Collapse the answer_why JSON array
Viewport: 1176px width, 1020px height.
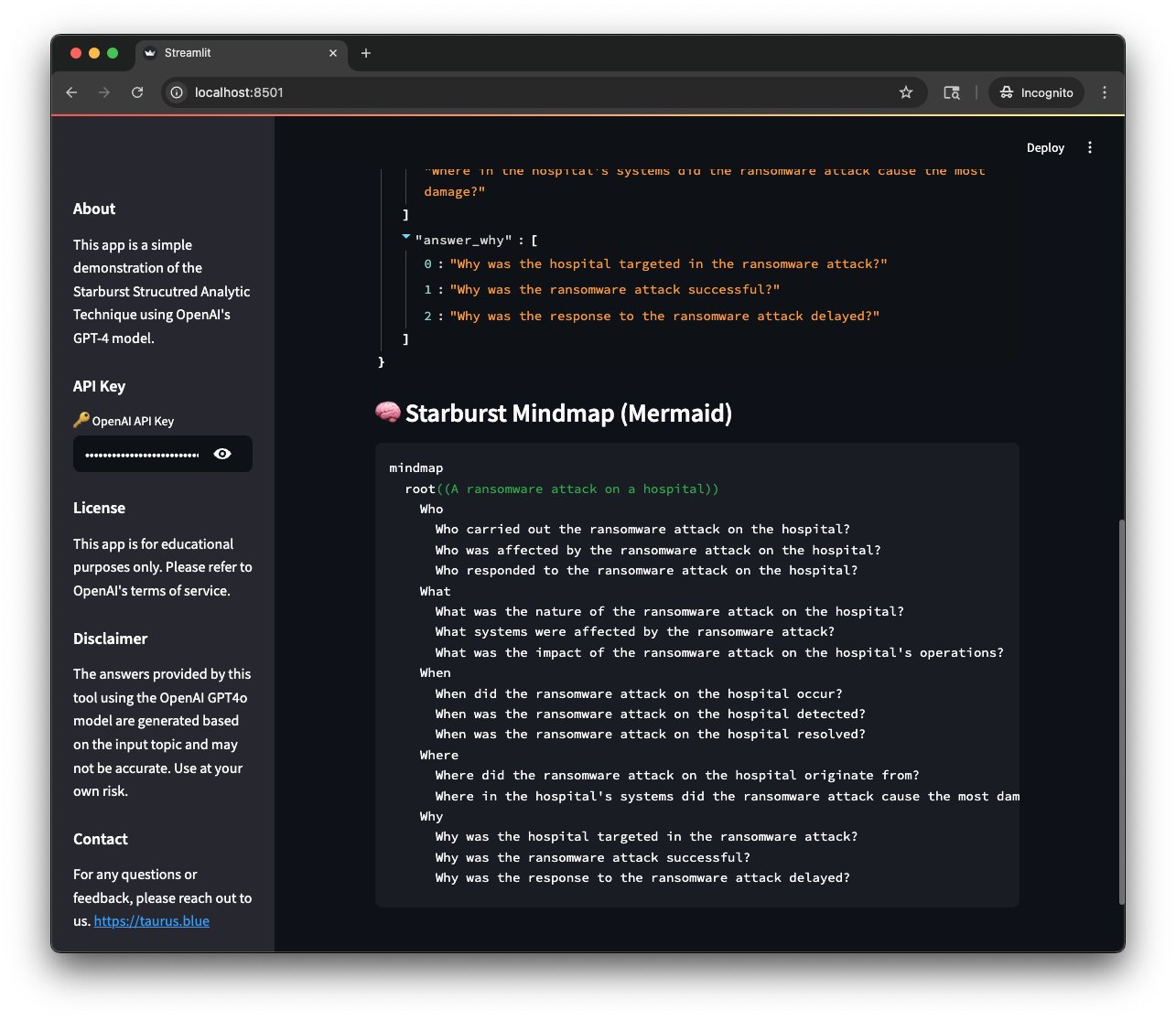point(406,237)
